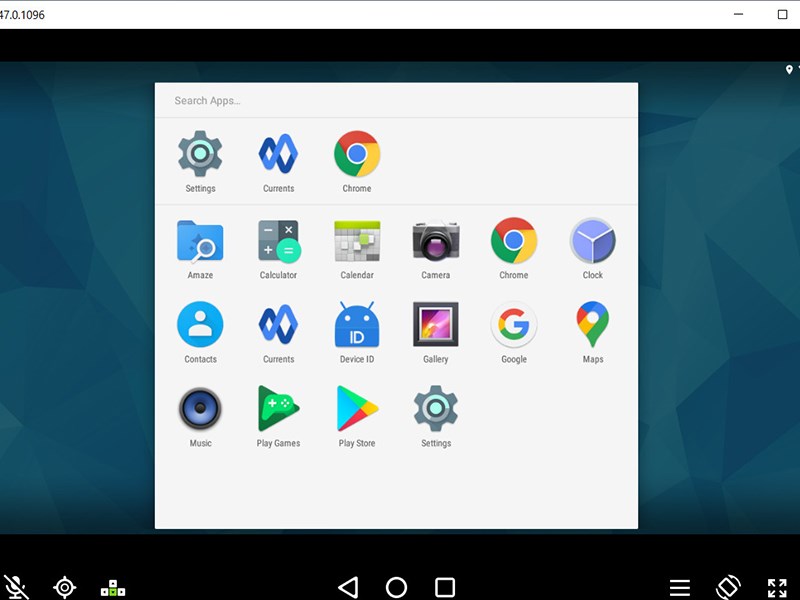This screenshot has width=800, height=600.
Task: Minimize the emulator window
Action: click(x=738, y=14)
